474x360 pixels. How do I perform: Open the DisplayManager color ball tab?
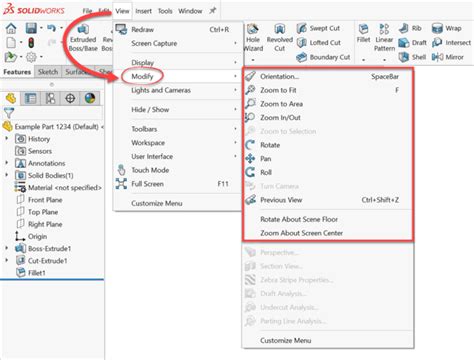coord(90,98)
